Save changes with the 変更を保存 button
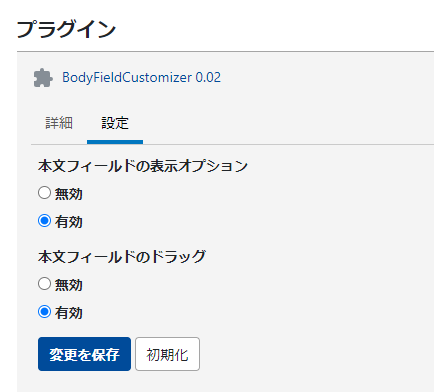434x392 pixels. [84, 354]
